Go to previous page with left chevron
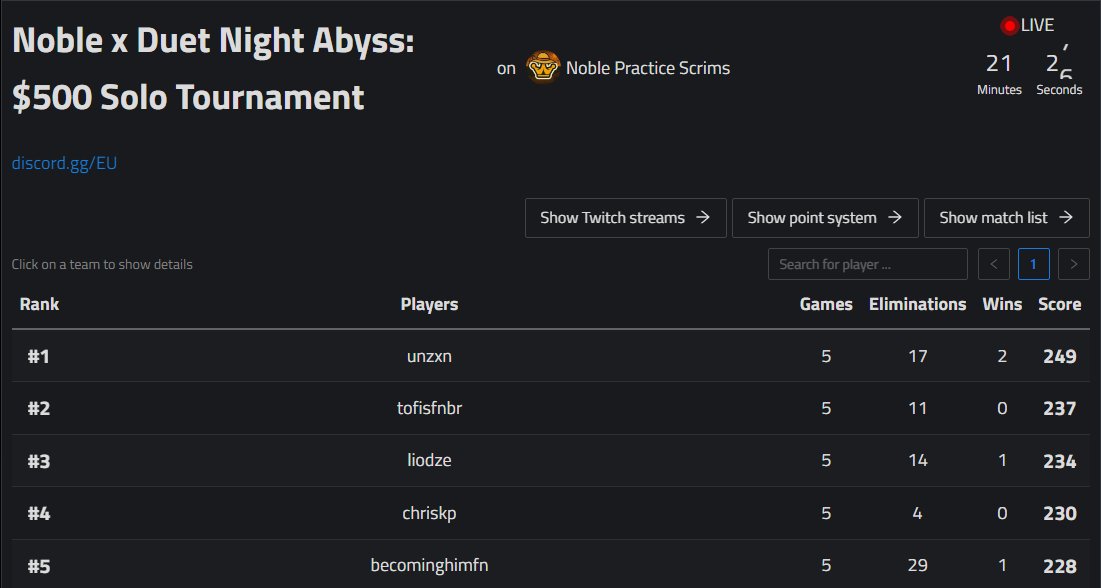Viewport: 1101px width, 588px height. [994, 264]
